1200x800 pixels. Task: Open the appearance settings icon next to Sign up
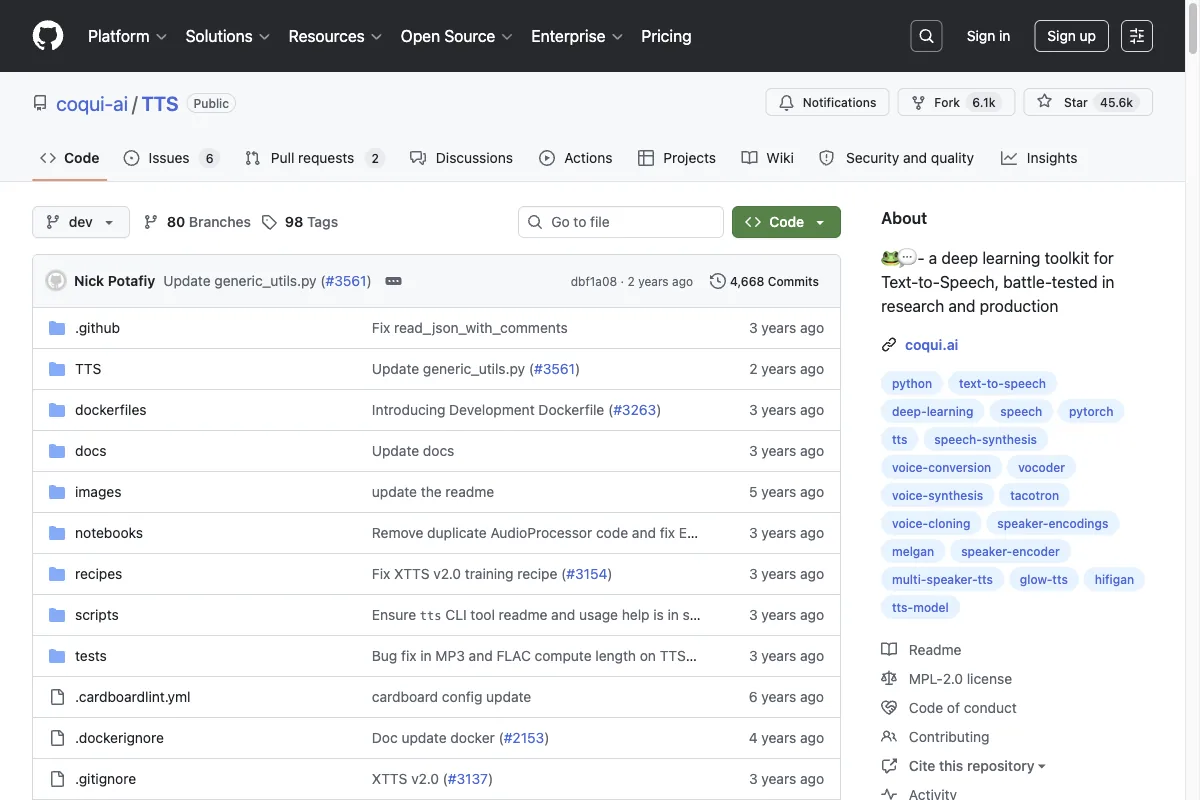[x=1137, y=36]
